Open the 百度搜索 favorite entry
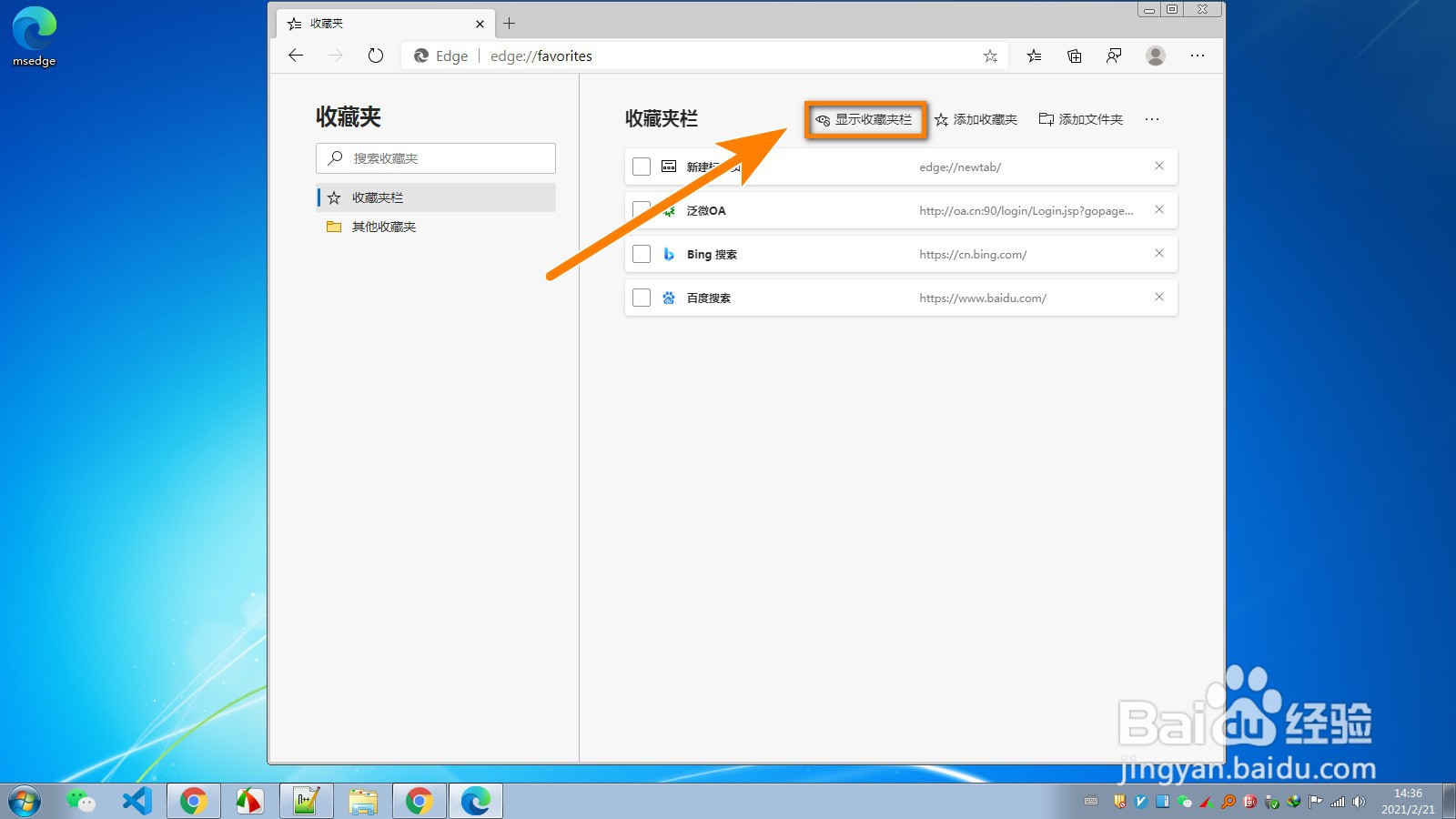 coord(901,298)
